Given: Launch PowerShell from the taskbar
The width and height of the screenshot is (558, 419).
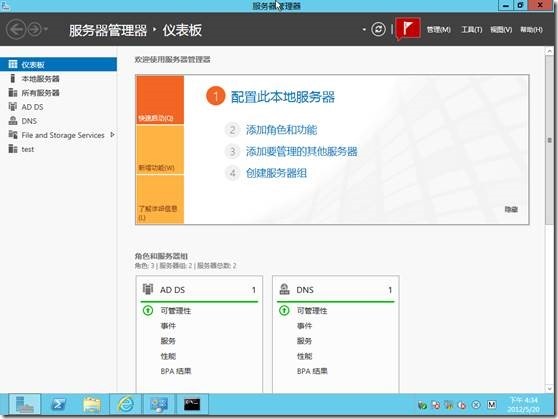Looking at the screenshot, I should click(x=58, y=404).
